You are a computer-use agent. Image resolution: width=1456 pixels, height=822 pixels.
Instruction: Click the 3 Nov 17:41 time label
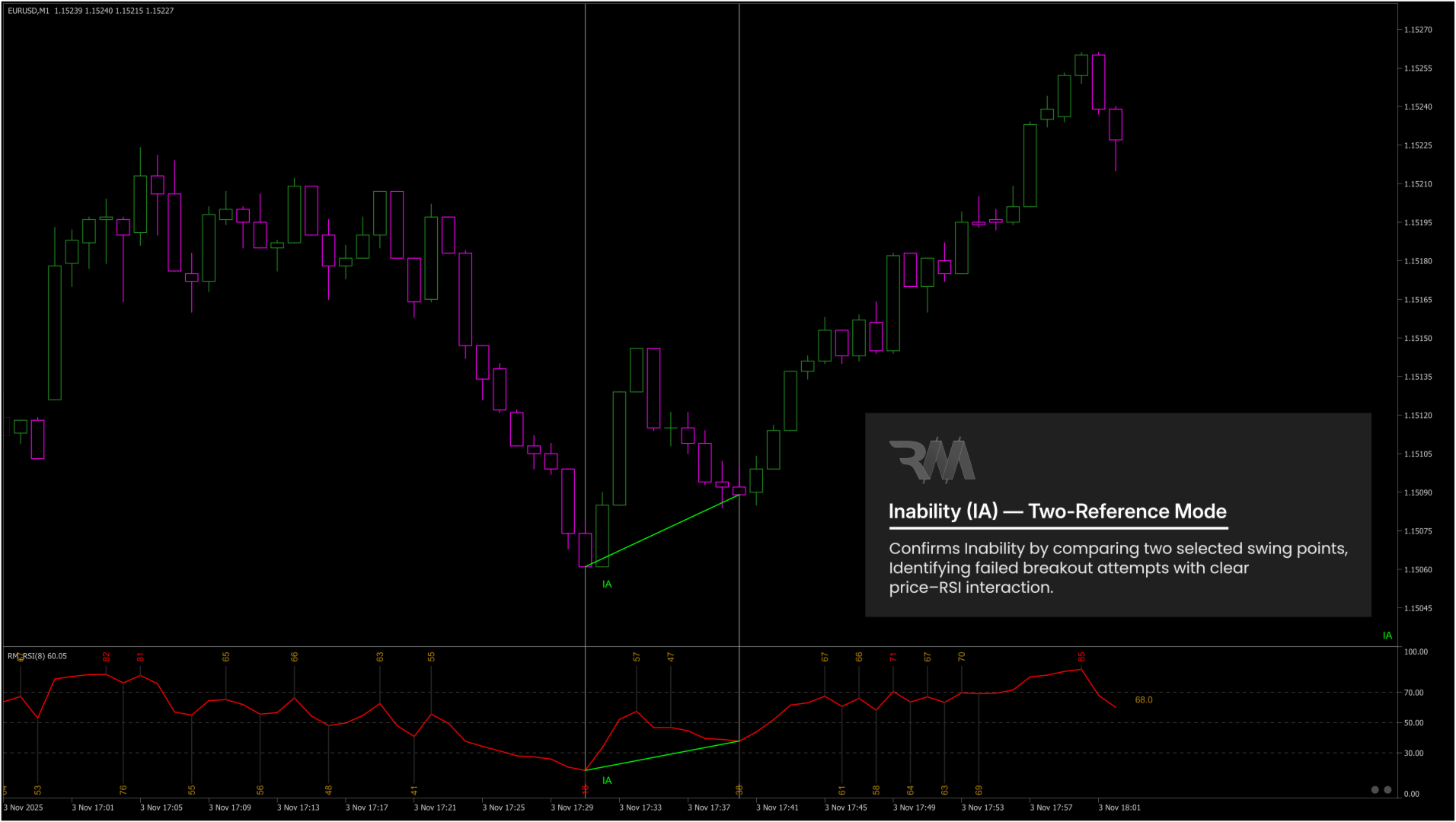777,808
